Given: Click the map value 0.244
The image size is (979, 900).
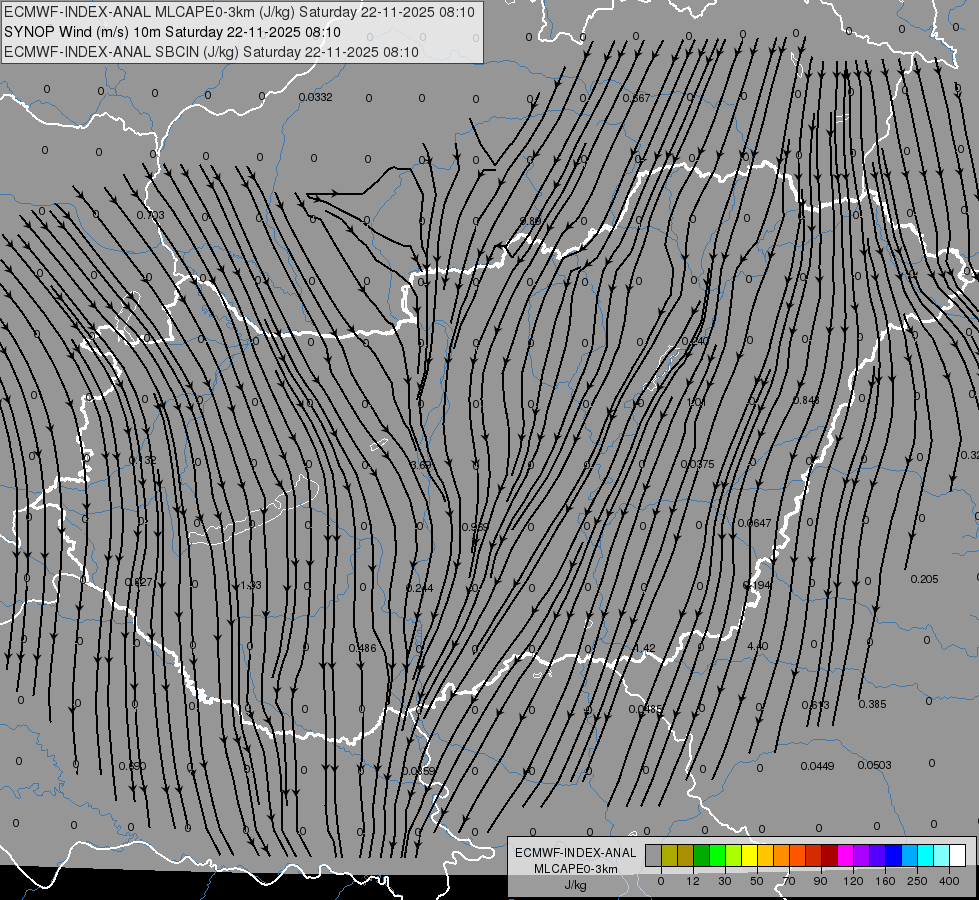Looking at the screenshot, I should tap(420, 588).
